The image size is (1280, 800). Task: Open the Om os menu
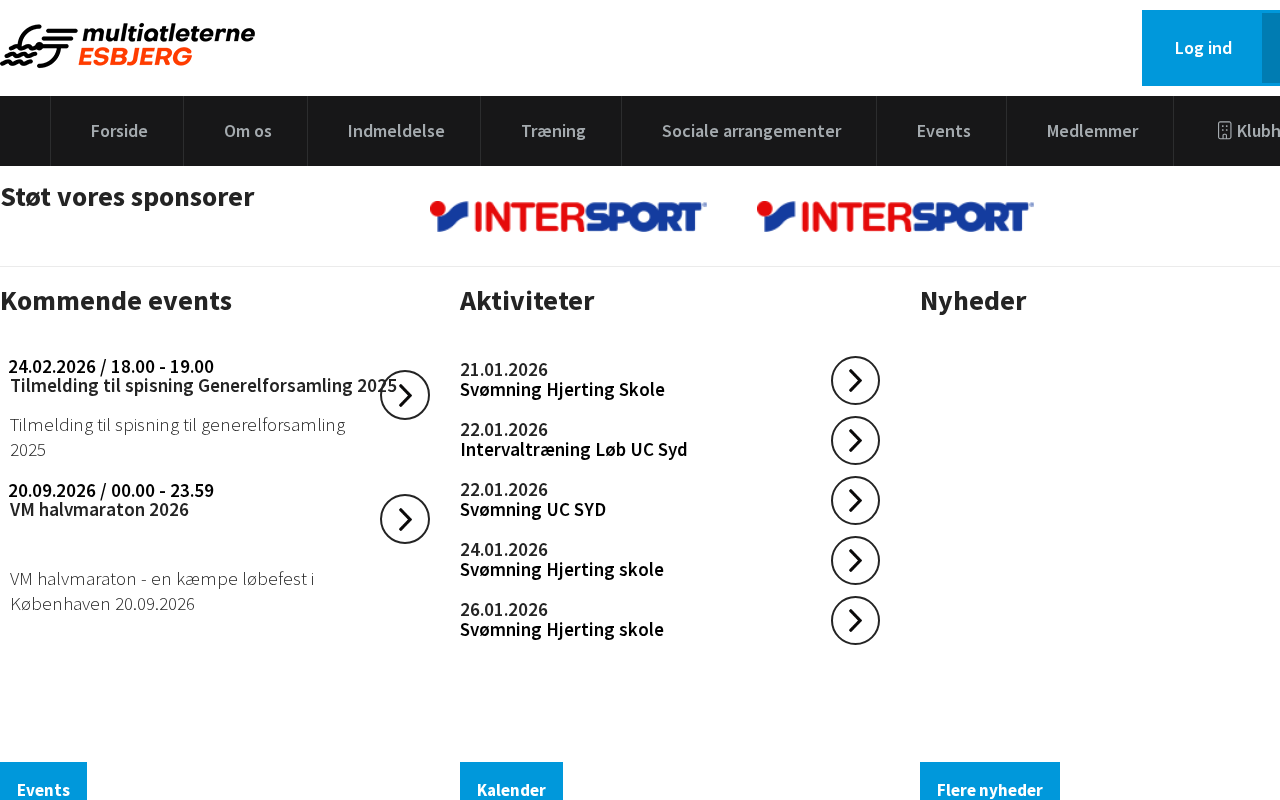(x=248, y=131)
